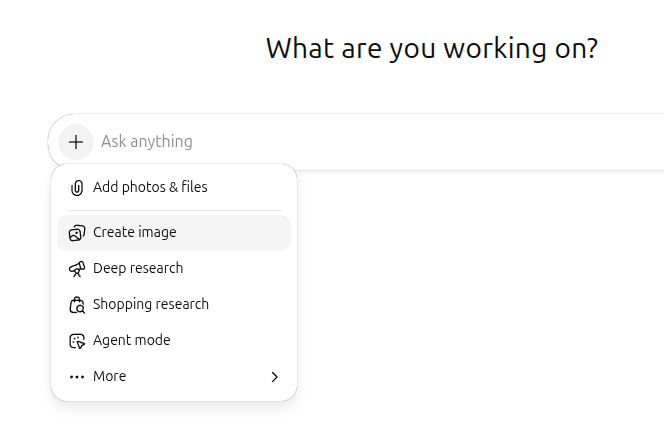664x444 pixels.
Task: Focus the 'Ask anything' input field
Action: pos(147,142)
